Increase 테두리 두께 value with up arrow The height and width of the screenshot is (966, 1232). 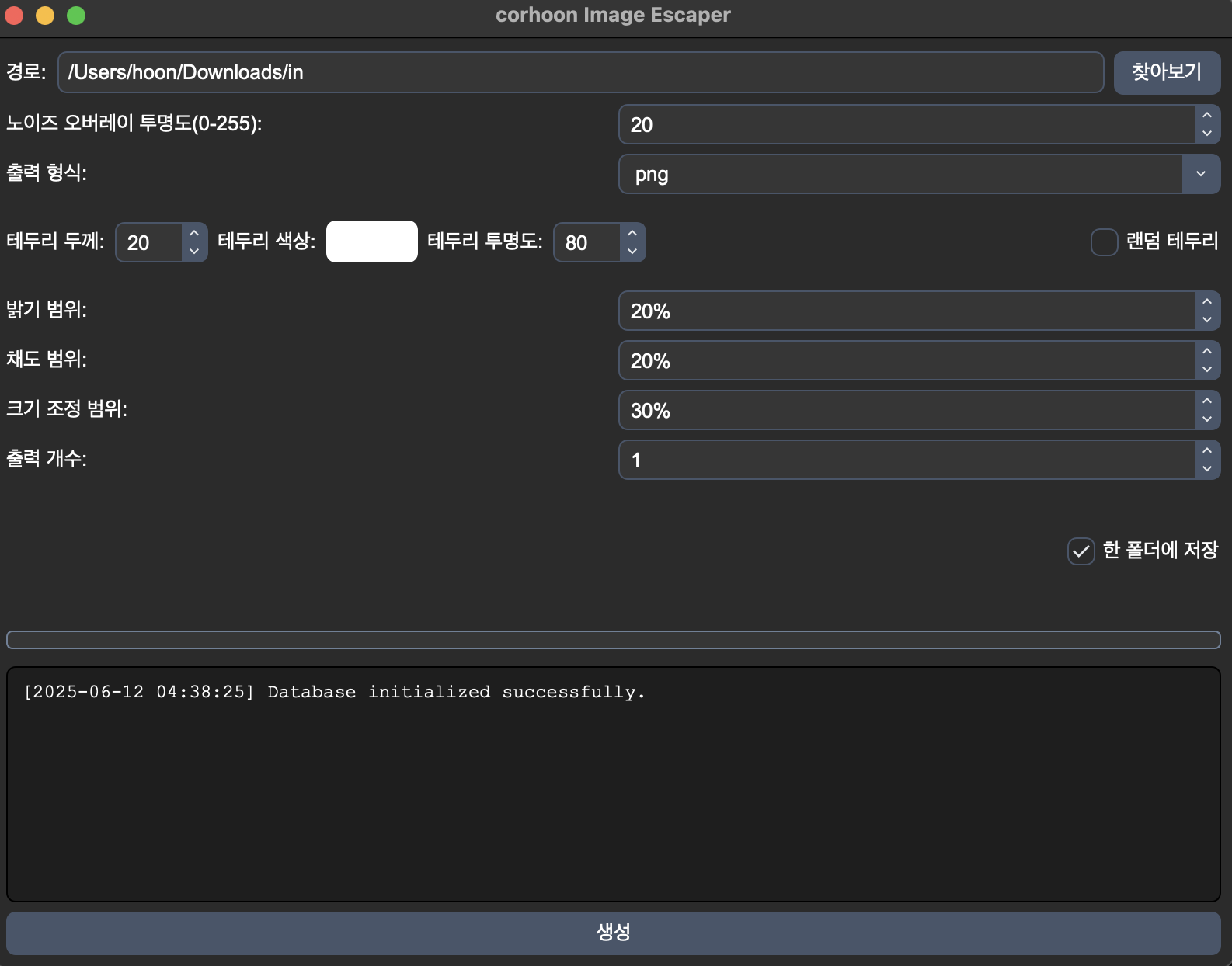click(x=194, y=234)
